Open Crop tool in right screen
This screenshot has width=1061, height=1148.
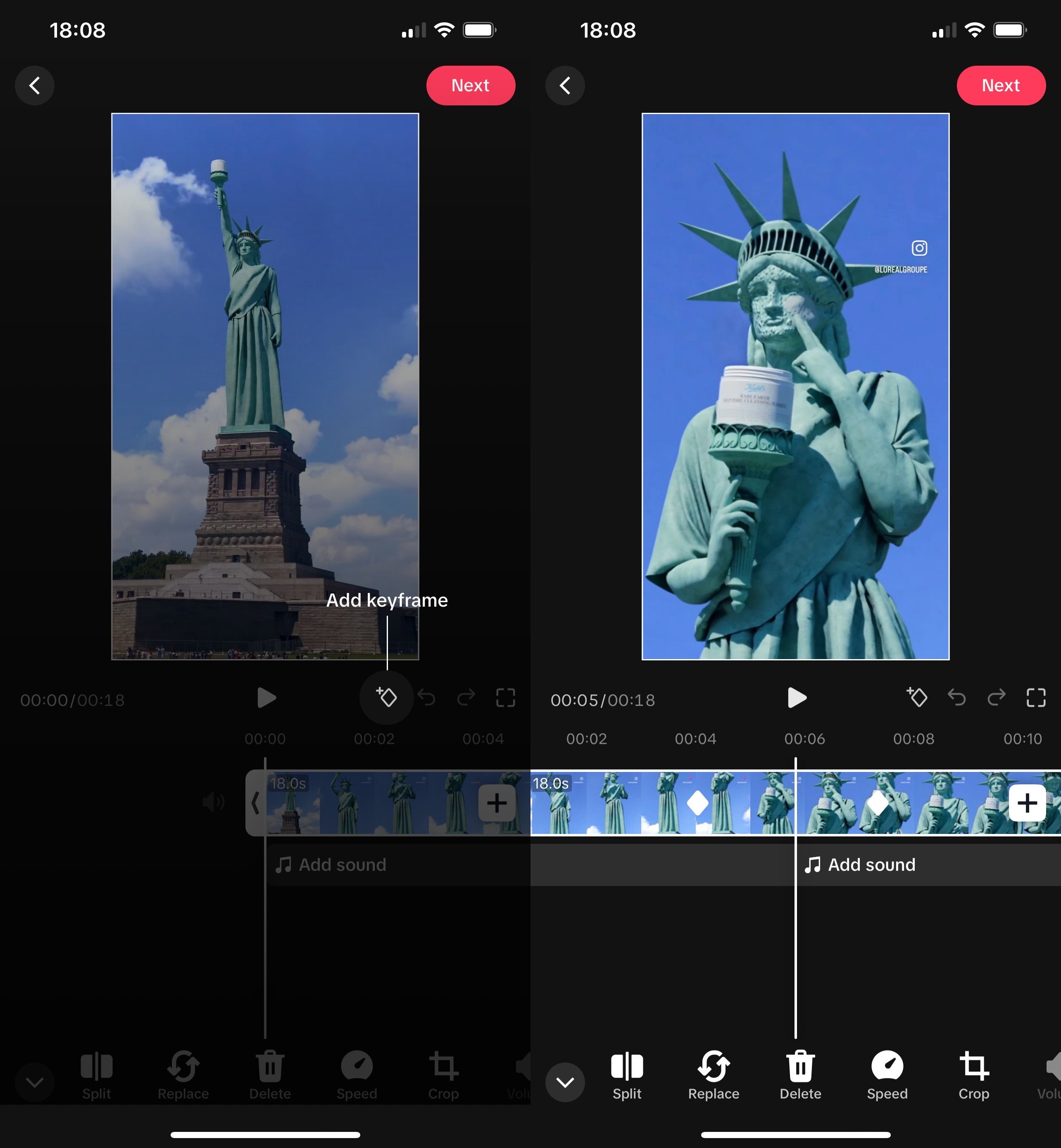[974, 1076]
